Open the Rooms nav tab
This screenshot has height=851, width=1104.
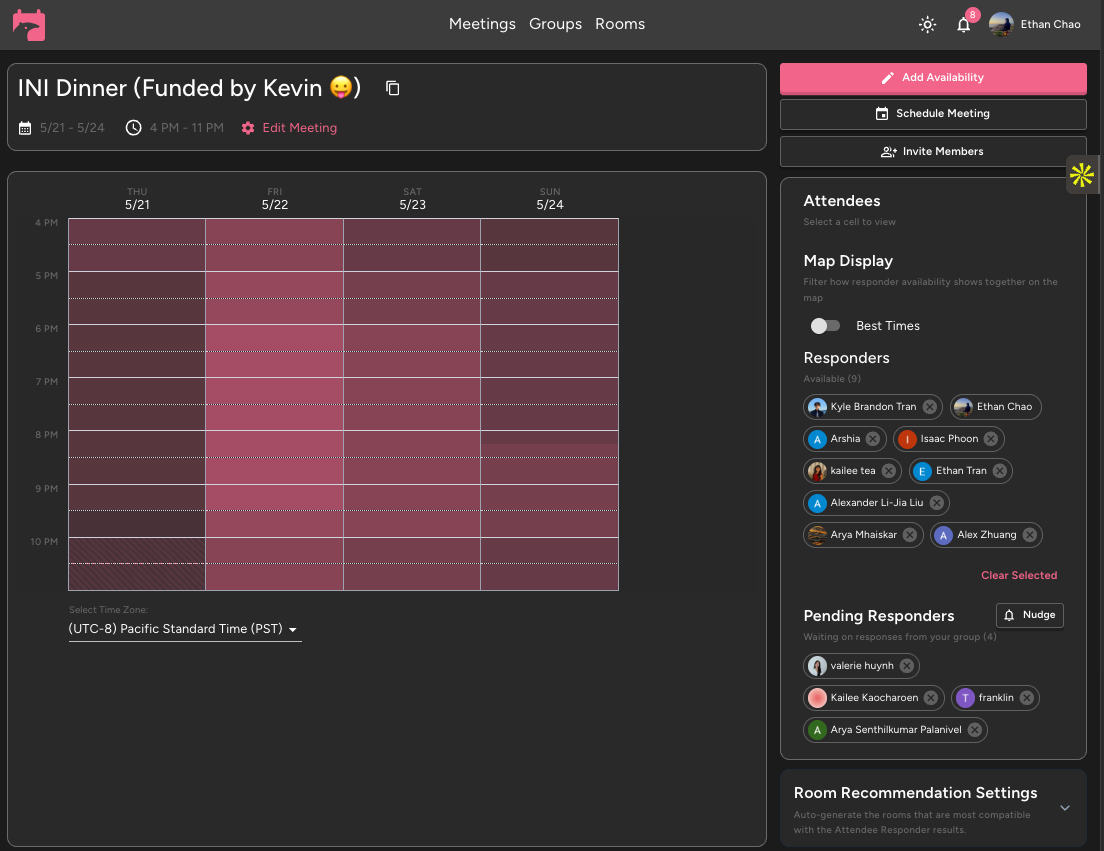[620, 24]
